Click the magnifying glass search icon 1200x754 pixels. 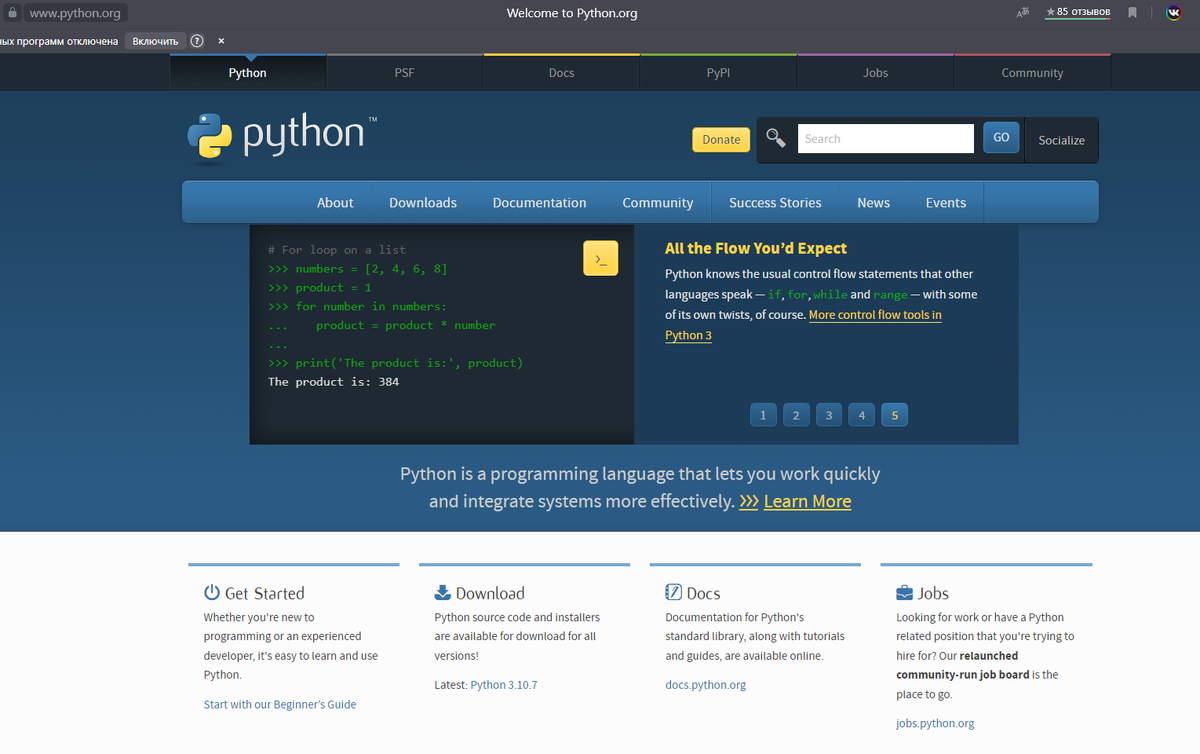coord(775,138)
